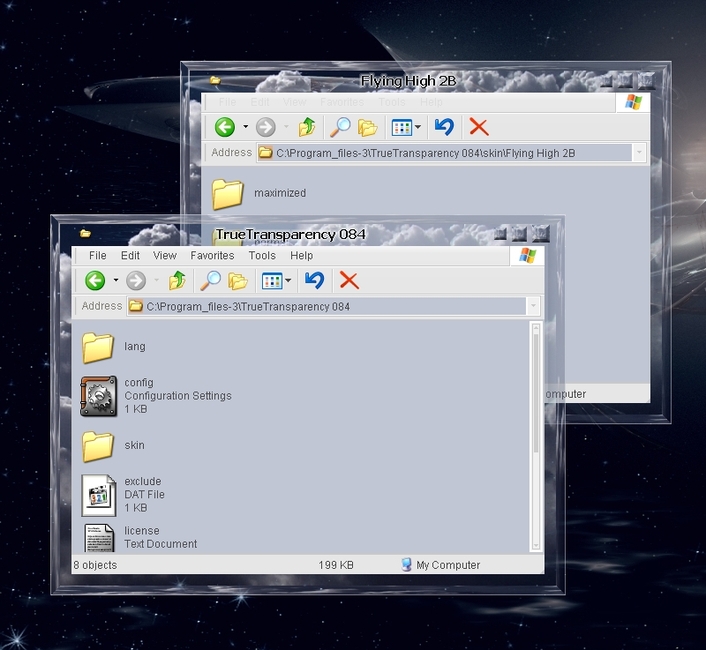The width and height of the screenshot is (706, 650).
Task: Select the skin folder icon
Action: (98, 446)
